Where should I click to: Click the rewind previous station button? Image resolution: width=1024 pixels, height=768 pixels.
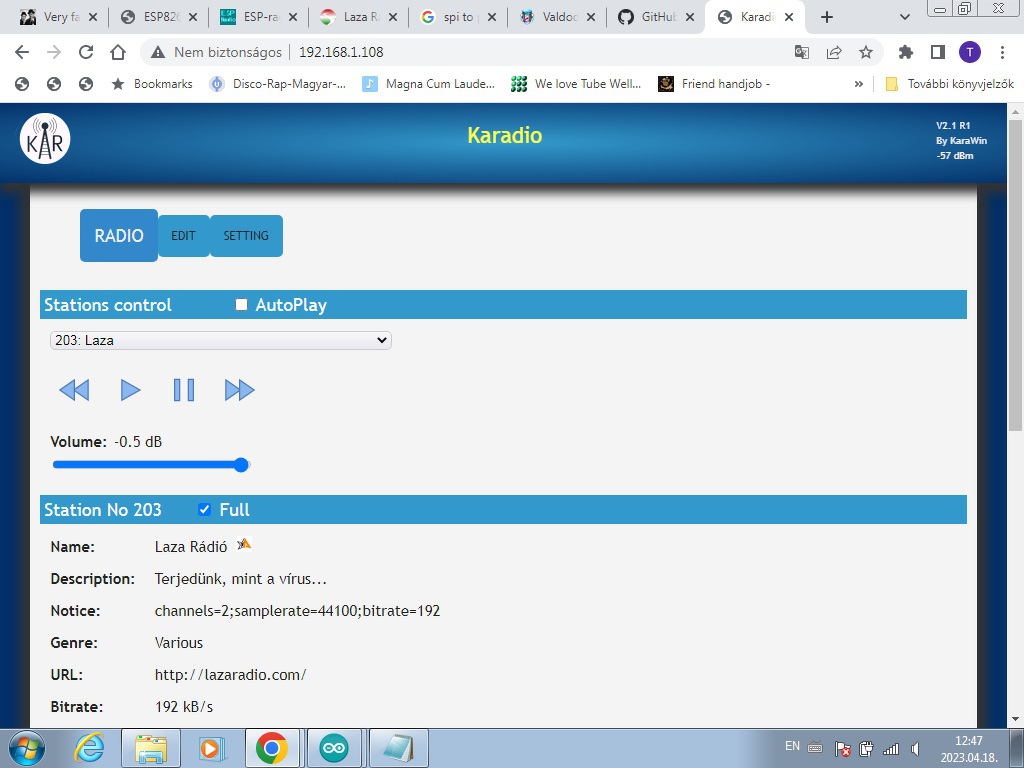click(74, 390)
